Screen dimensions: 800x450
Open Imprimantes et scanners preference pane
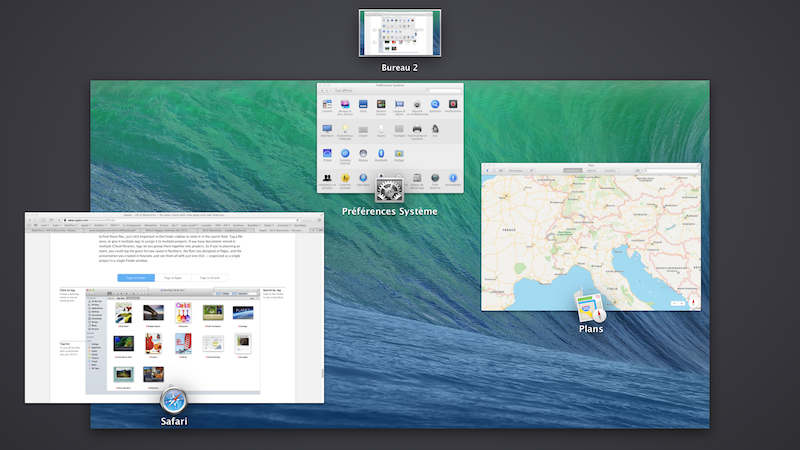(417, 132)
